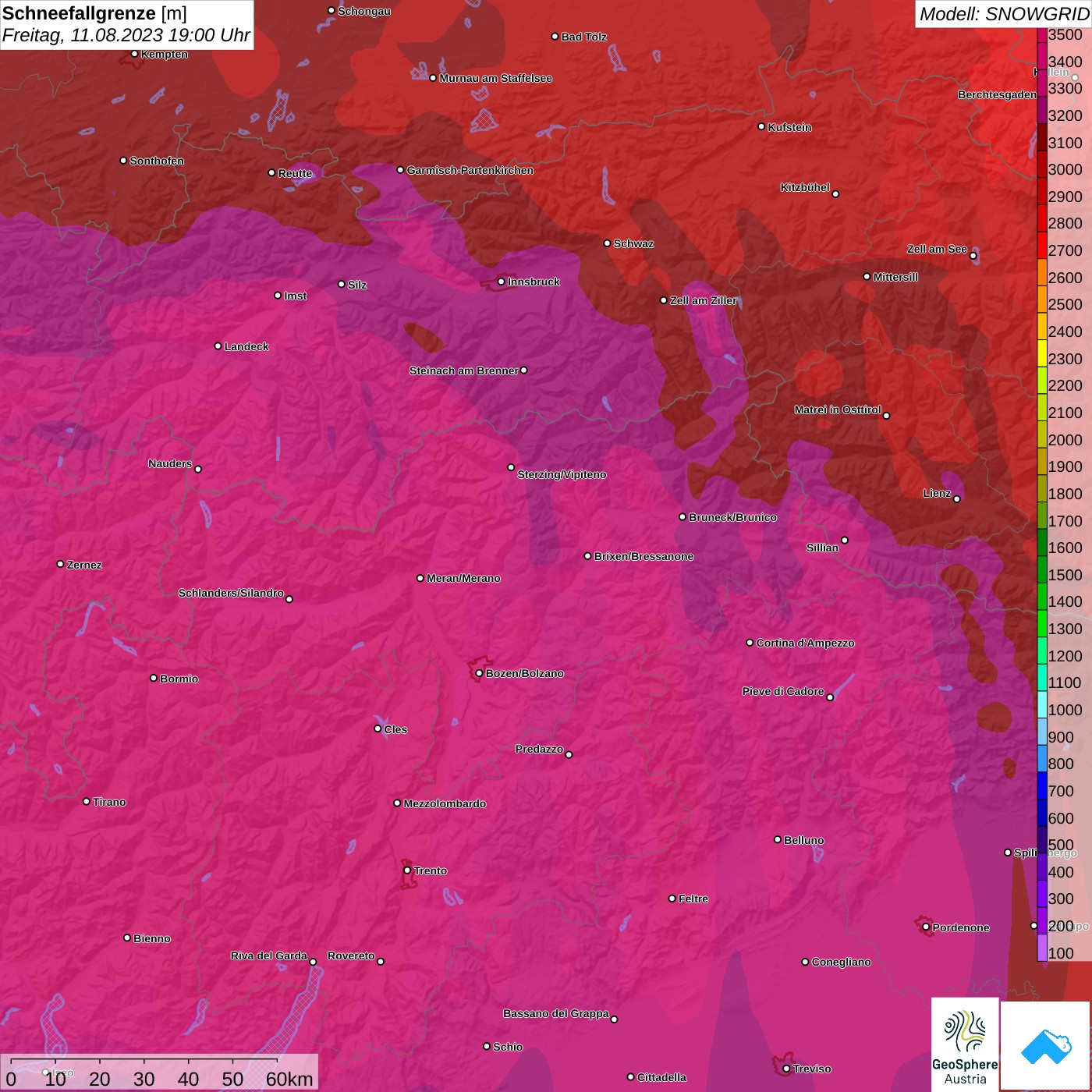
Task: Click the Zell am See marker dot
Action: 973,255
